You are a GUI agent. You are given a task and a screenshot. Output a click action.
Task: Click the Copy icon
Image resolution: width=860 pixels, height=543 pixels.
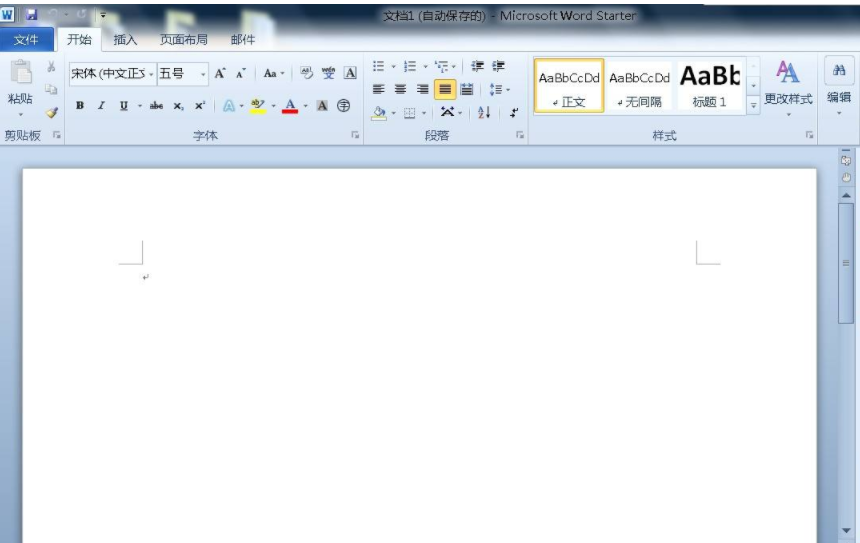click(51, 89)
